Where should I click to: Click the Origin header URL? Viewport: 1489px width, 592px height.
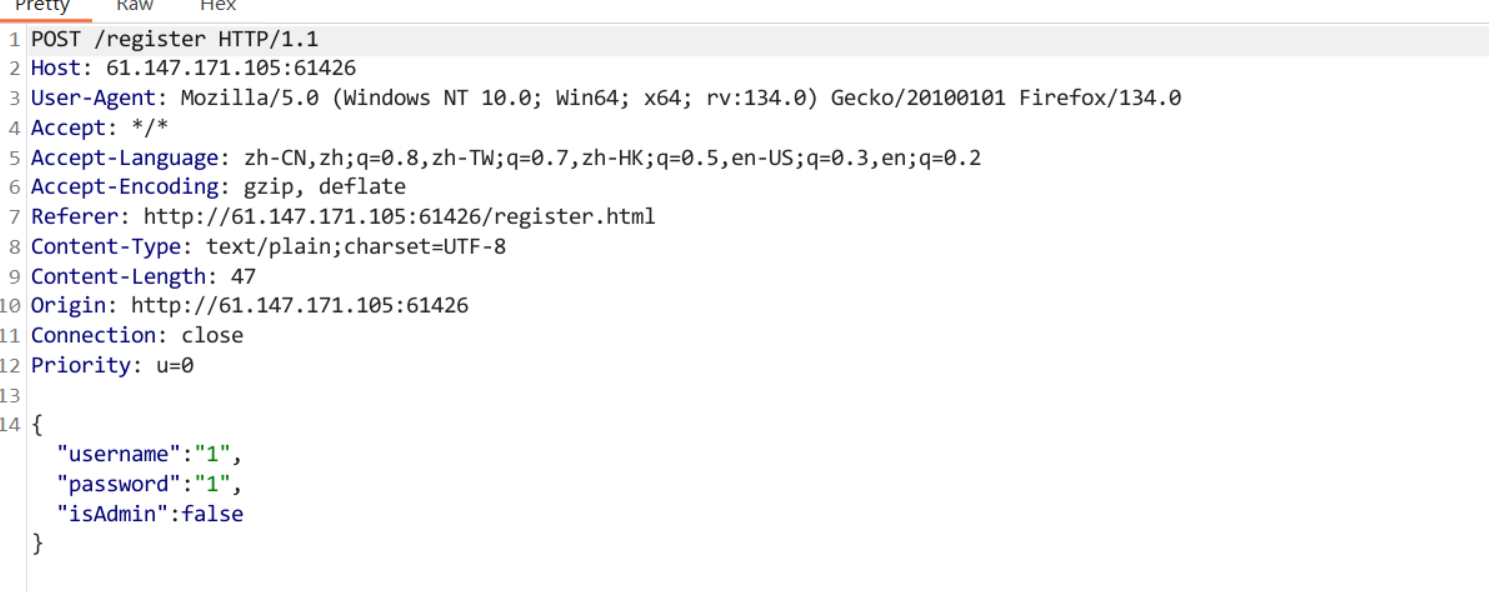click(x=300, y=306)
